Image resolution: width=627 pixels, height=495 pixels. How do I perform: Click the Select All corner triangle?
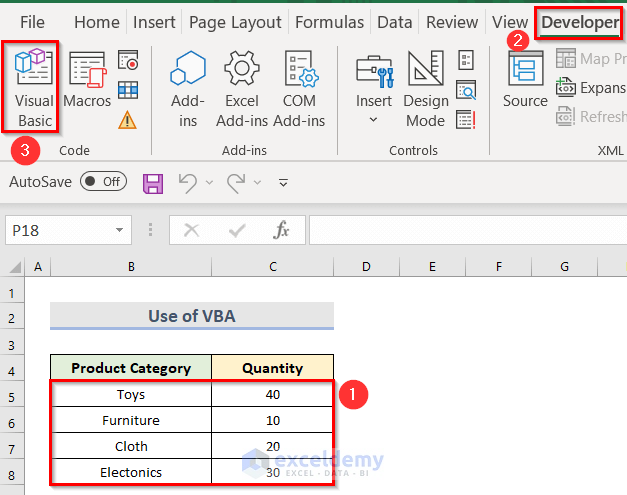point(13,267)
